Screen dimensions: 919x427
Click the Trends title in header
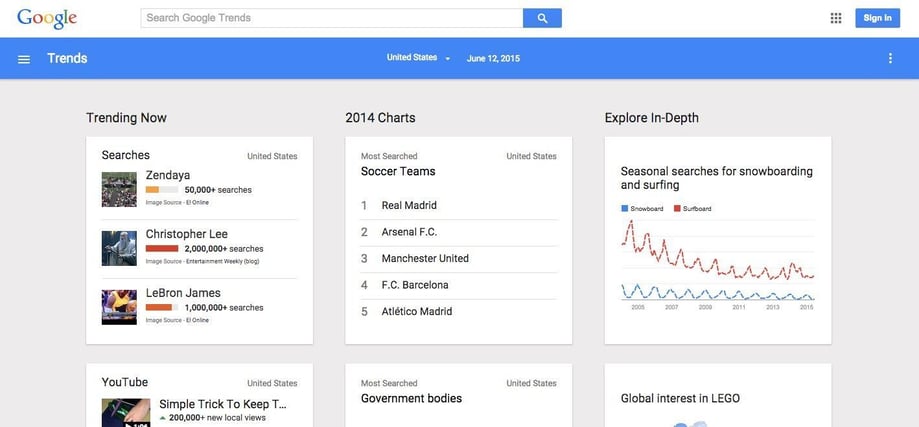pos(67,58)
